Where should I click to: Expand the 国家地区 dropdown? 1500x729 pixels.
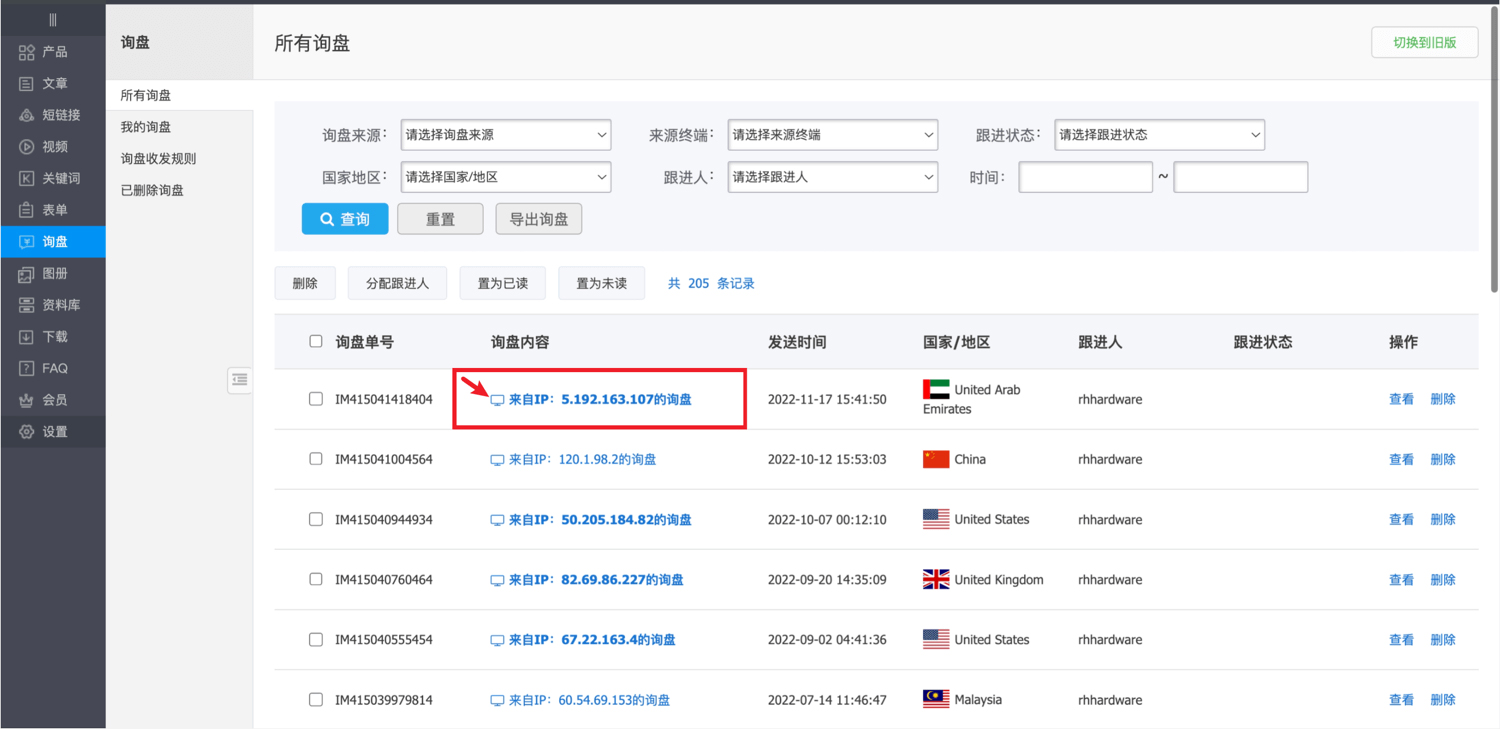point(505,177)
